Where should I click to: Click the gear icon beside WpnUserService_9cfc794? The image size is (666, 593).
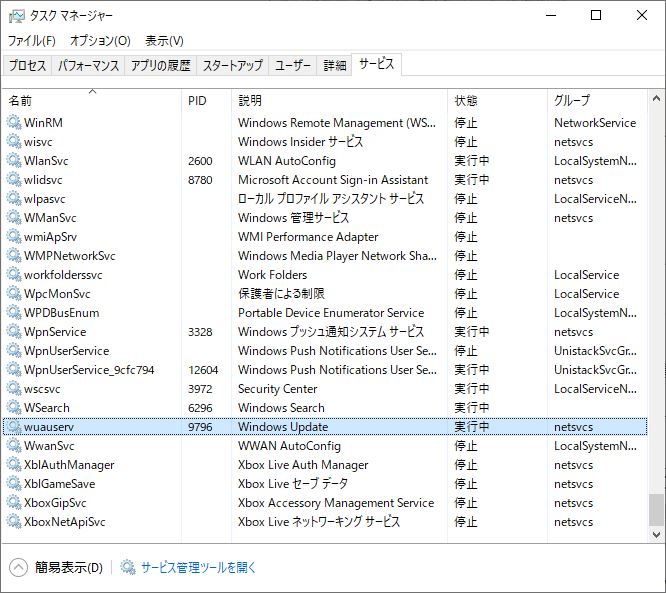pyautogui.click(x=14, y=370)
